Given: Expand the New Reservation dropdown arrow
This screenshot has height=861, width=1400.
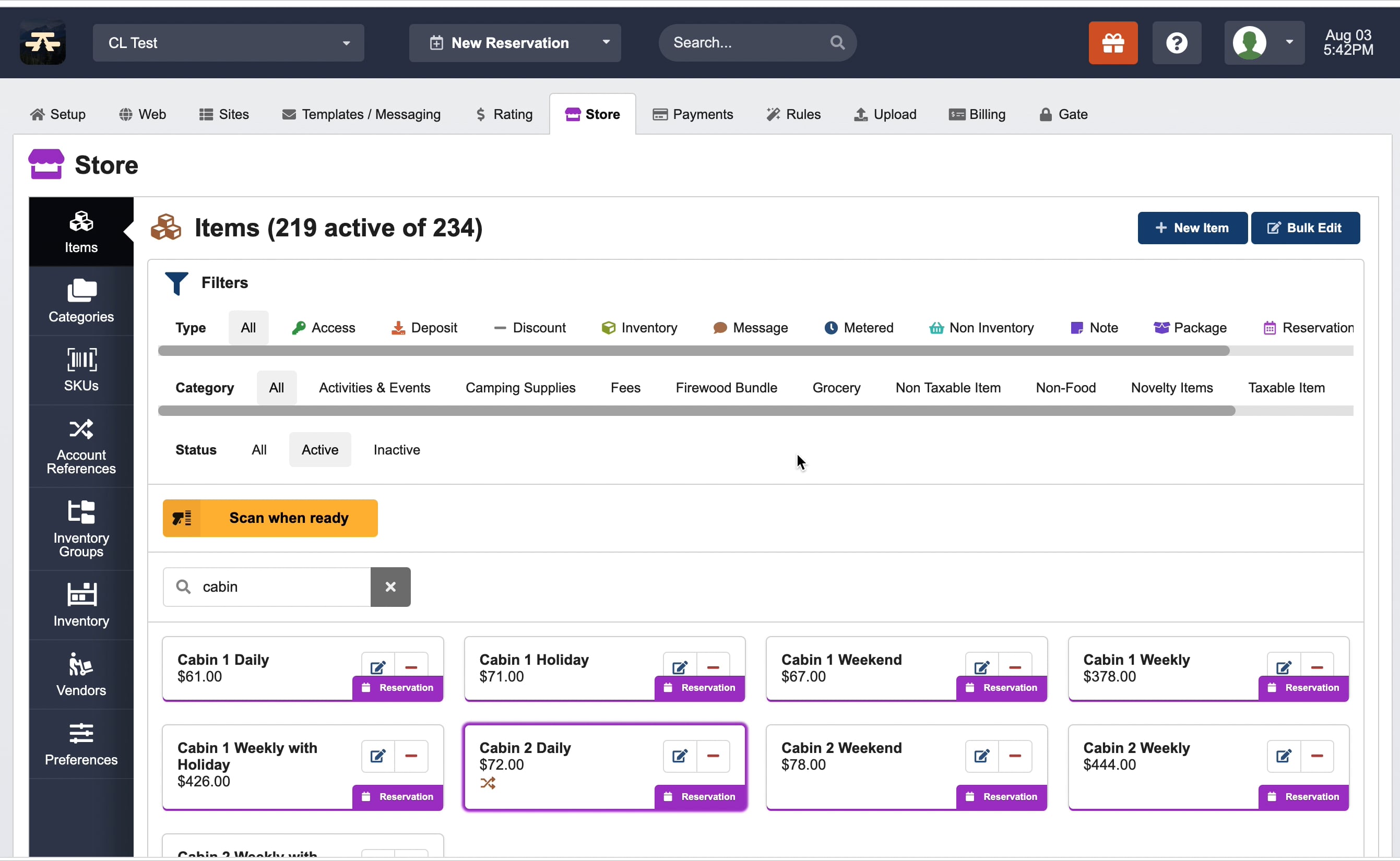Looking at the screenshot, I should (x=606, y=43).
